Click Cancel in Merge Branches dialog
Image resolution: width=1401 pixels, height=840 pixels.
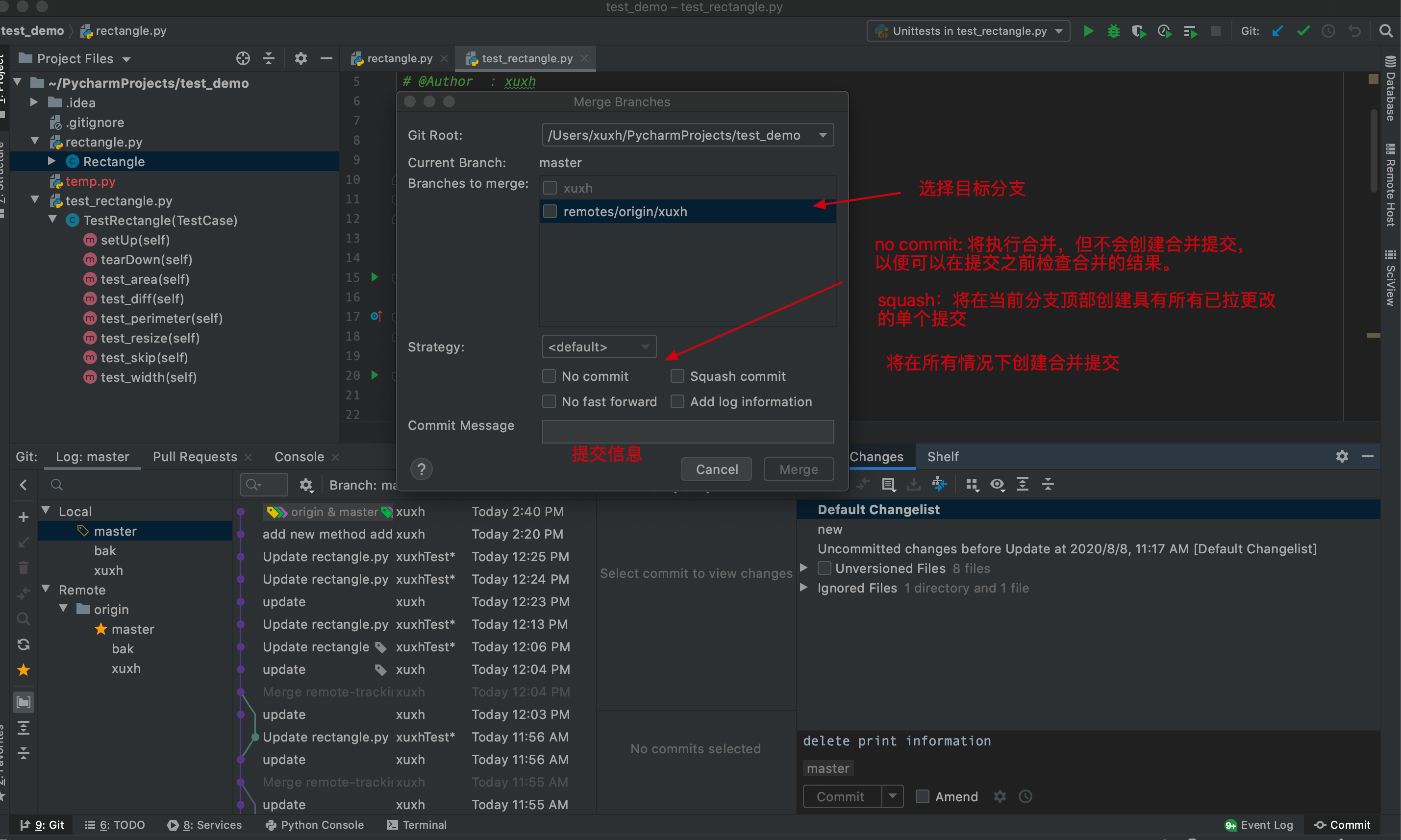click(x=717, y=469)
